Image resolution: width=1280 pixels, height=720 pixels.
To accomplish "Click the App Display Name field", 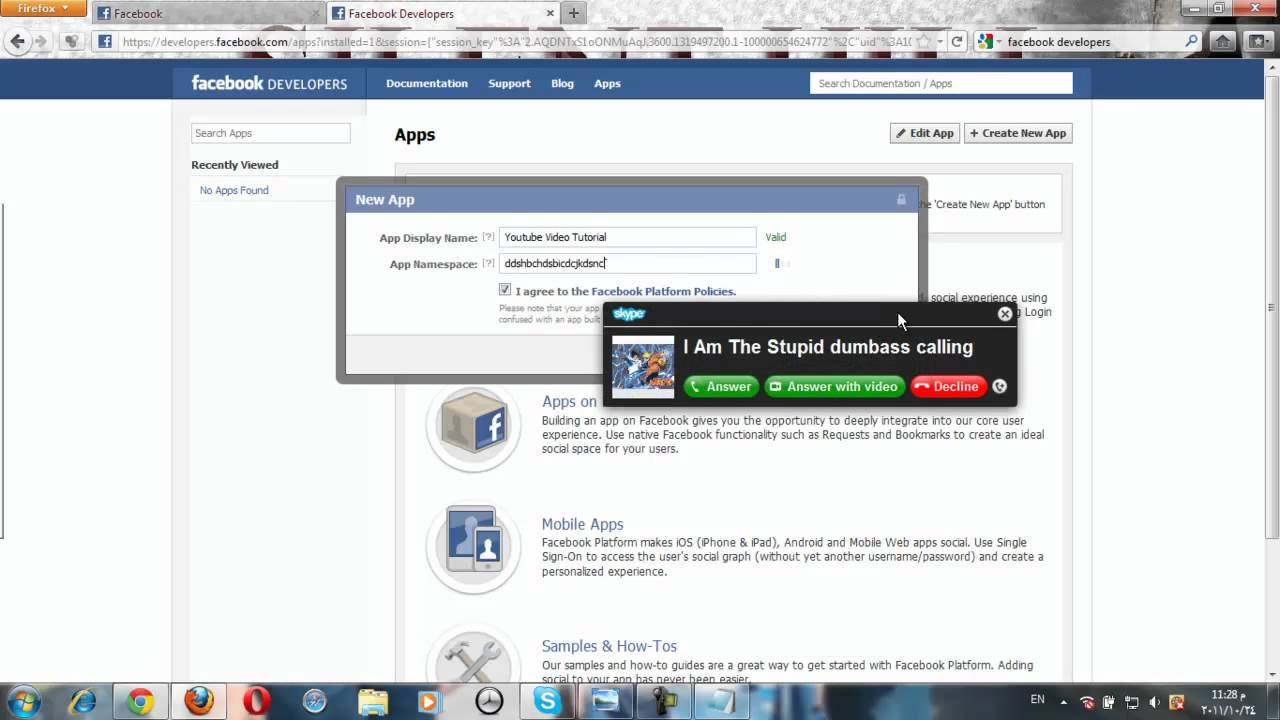I will (x=627, y=237).
